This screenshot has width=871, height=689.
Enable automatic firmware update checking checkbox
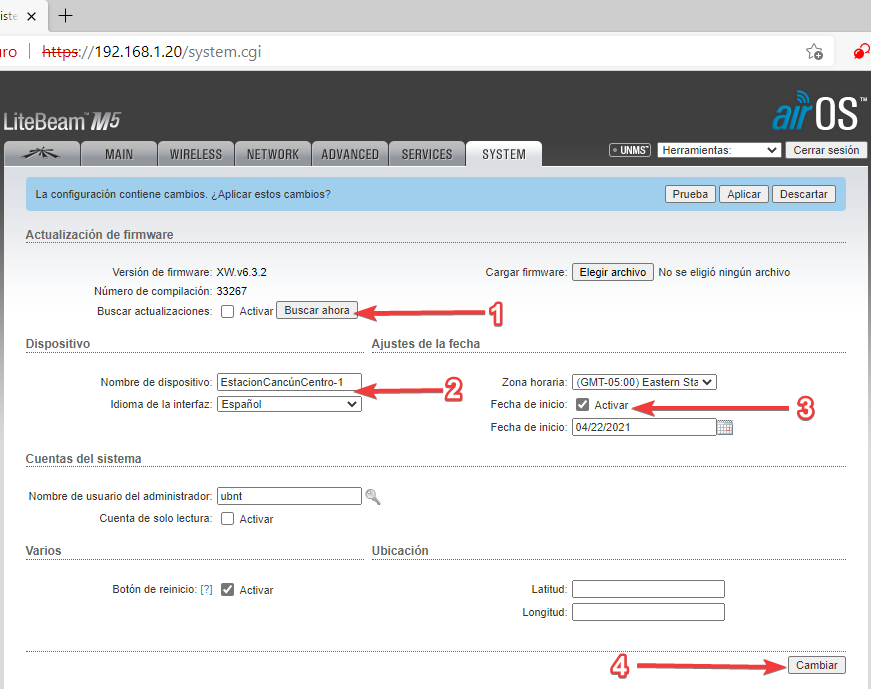[x=228, y=311]
